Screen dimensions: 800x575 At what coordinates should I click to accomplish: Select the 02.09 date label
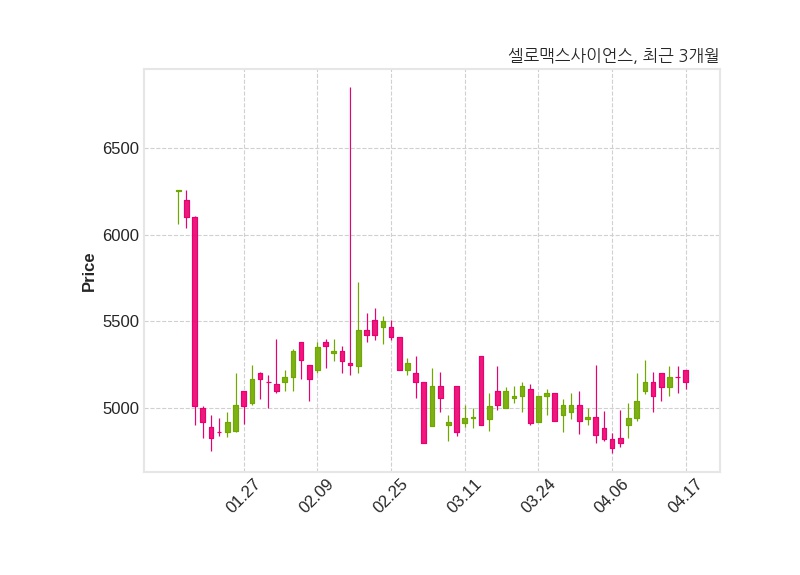click(315, 497)
